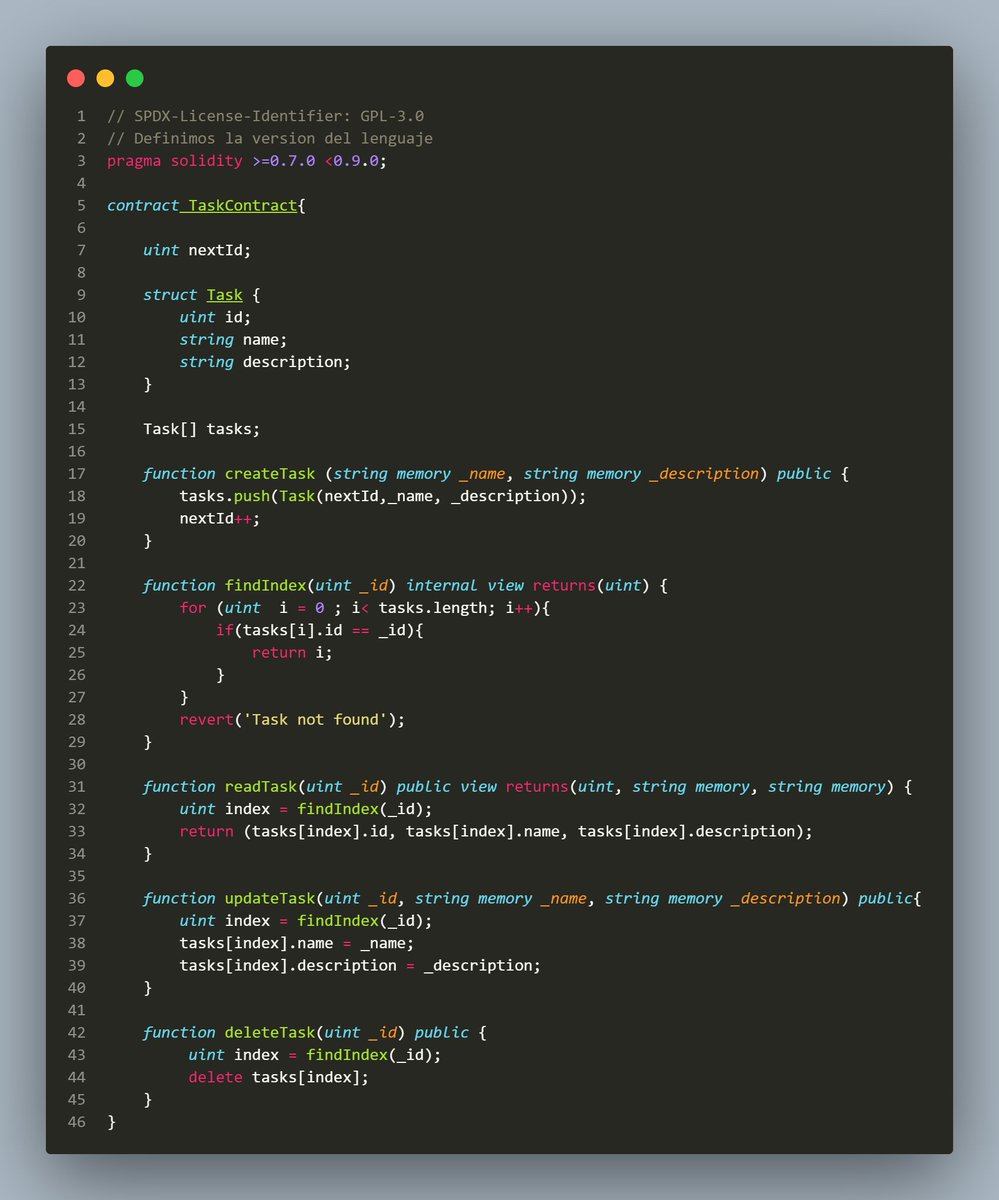This screenshot has height=1200, width=999.
Task: Click the 'string description;' struct field
Action: click(265, 361)
